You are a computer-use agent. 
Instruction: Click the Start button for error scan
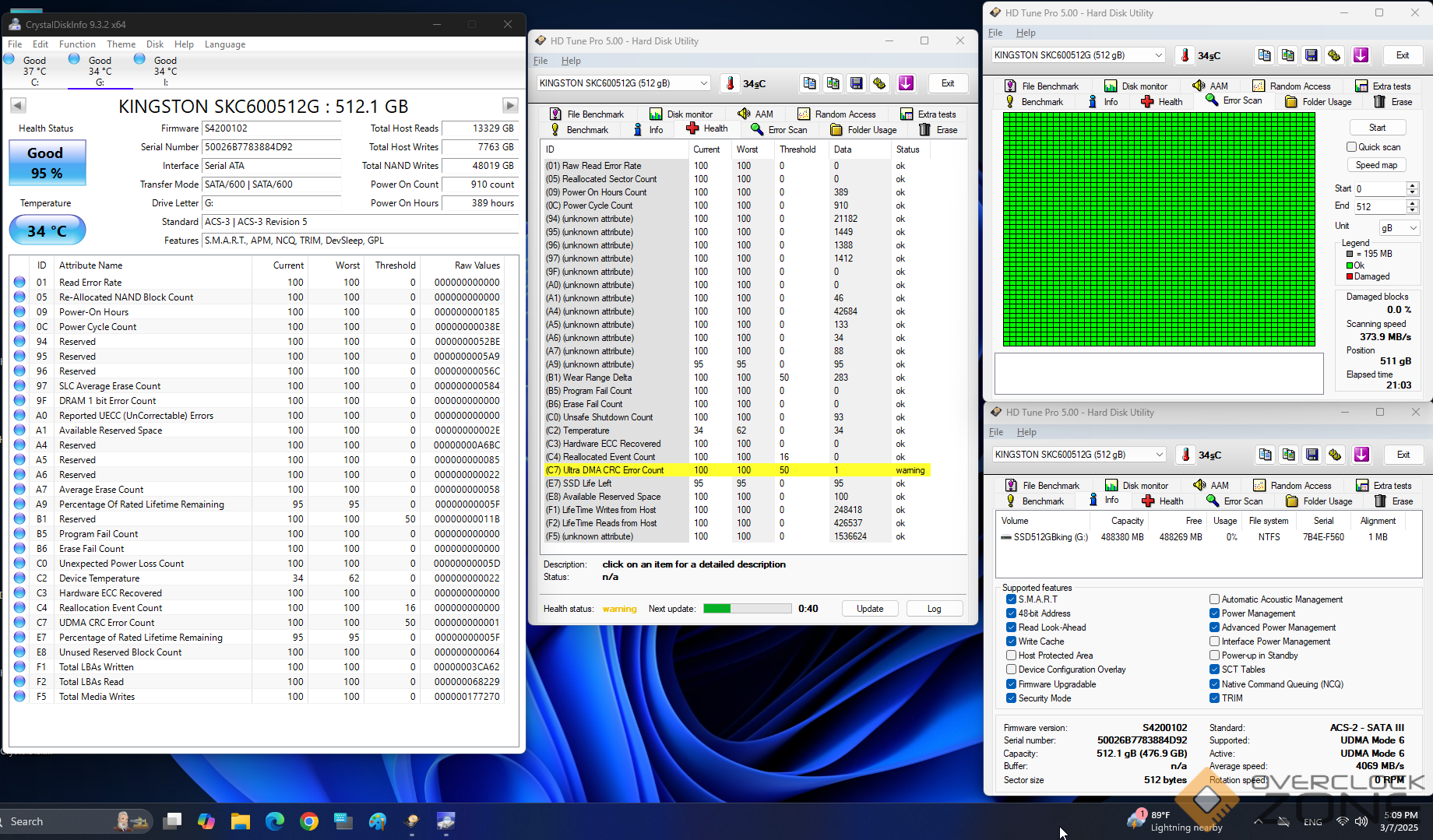[1377, 128]
